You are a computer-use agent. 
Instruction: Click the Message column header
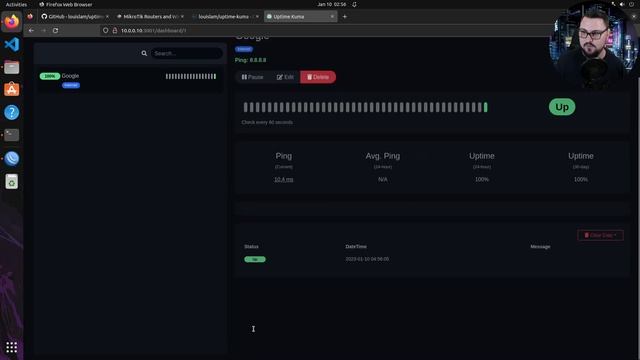coord(540,247)
